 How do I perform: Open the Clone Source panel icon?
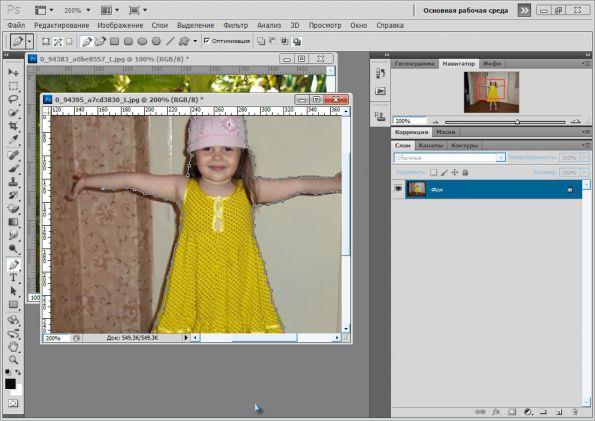(380, 117)
